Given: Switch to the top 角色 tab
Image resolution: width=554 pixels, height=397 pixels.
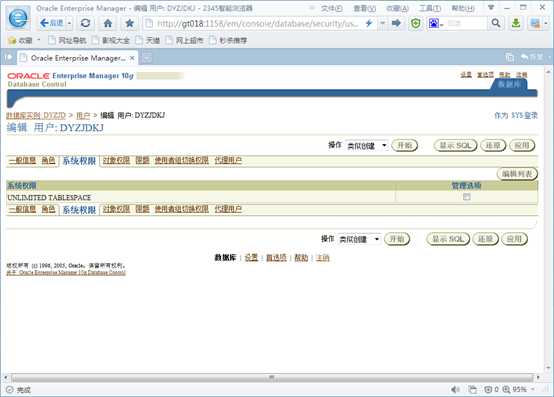Looking at the screenshot, I should pos(48,160).
